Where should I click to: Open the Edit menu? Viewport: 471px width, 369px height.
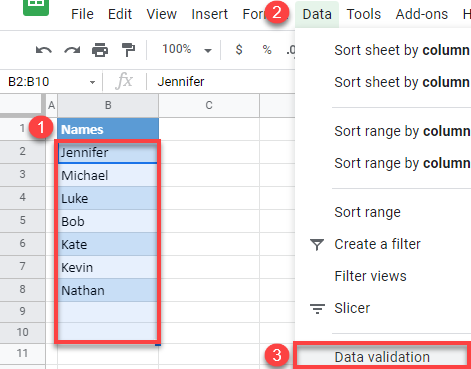click(120, 14)
